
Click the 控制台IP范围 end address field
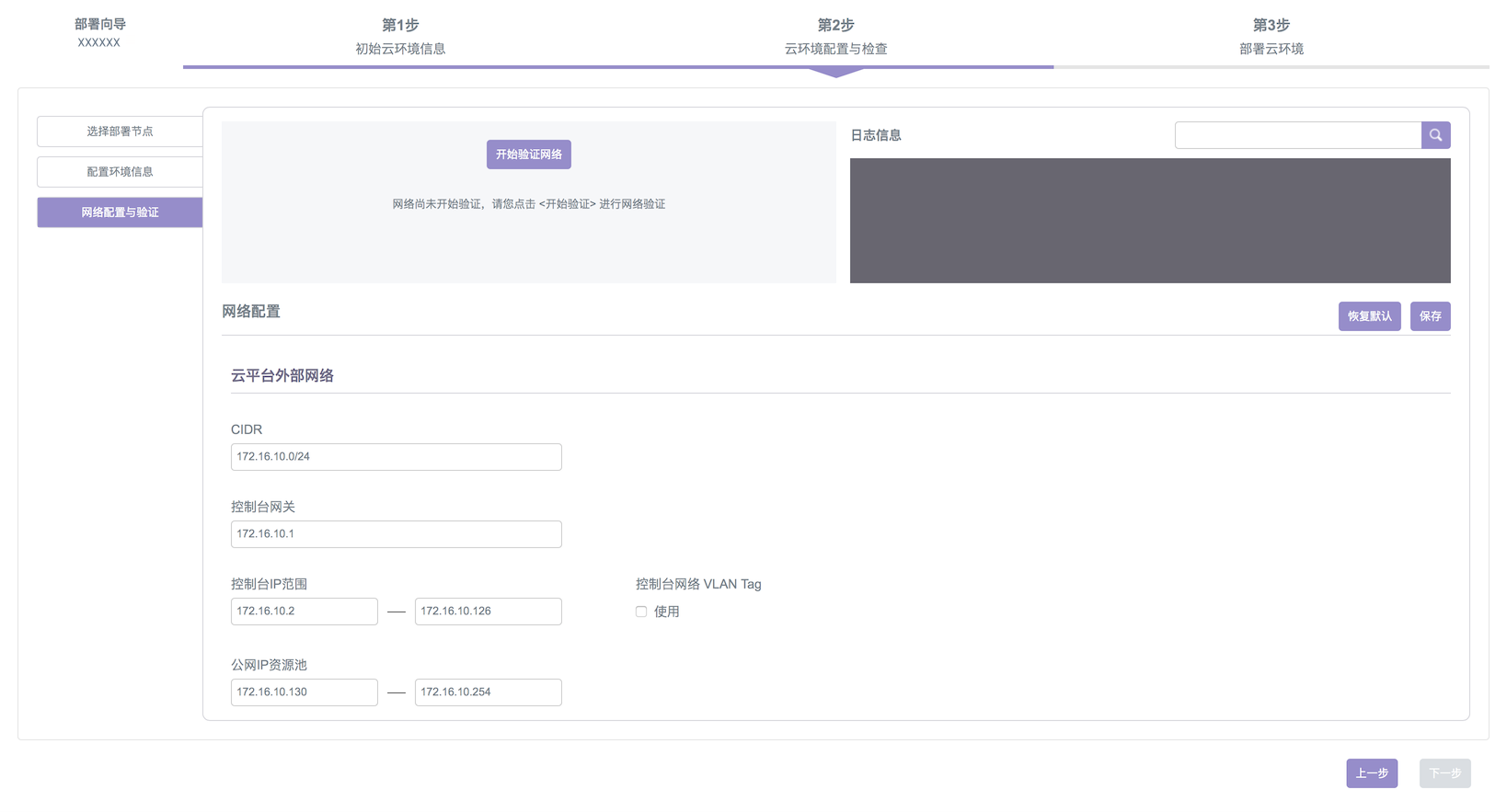pos(488,612)
